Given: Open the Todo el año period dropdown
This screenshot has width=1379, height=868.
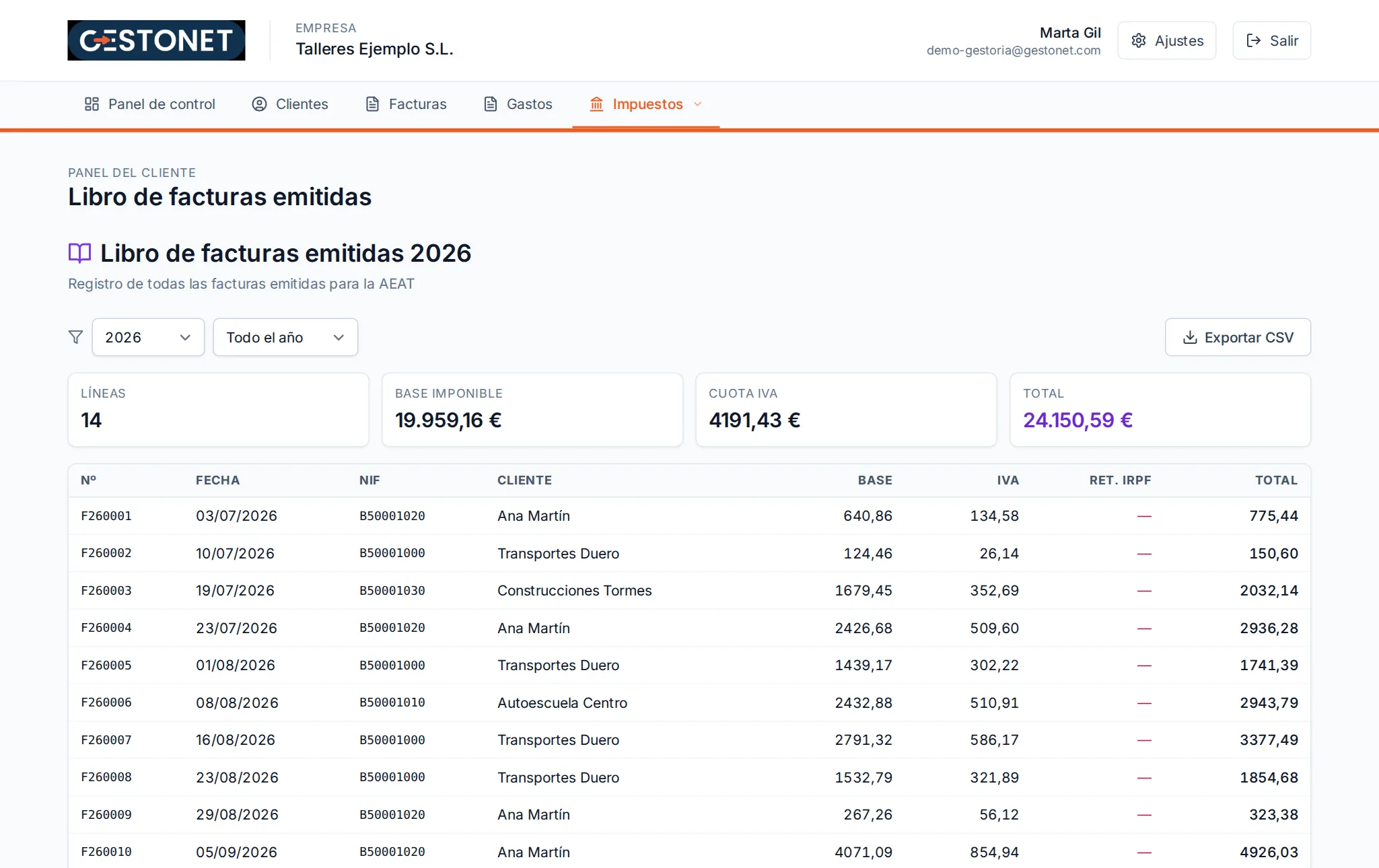Looking at the screenshot, I should [x=285, y=337].
